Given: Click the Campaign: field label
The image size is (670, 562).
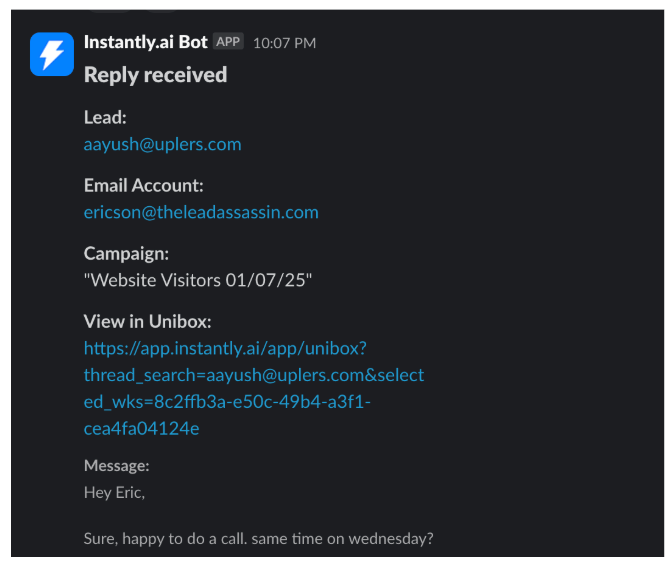Looking at the screenshot, I should point(126,253).
